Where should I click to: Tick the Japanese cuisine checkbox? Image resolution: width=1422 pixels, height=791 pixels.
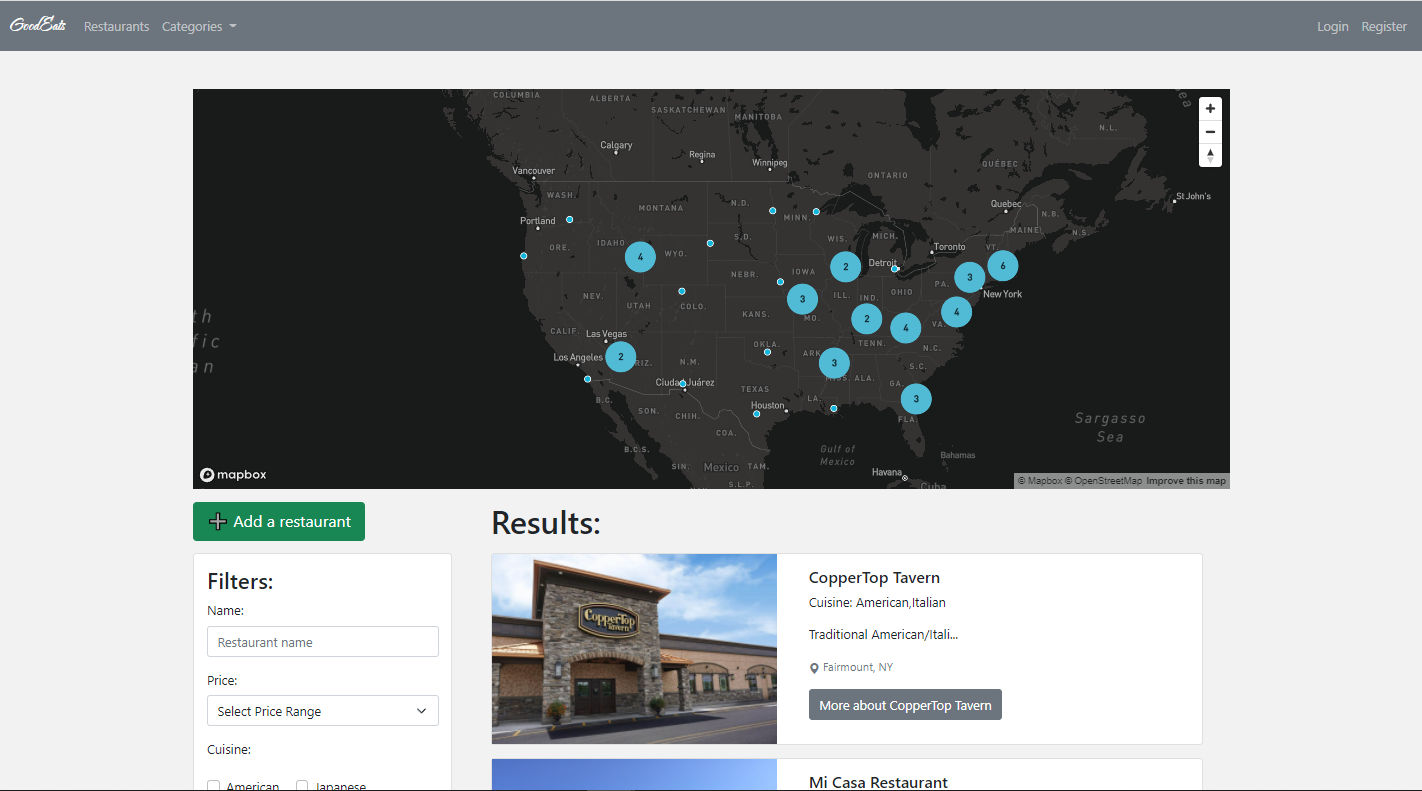pyautogui.click(x=302, y=787)
